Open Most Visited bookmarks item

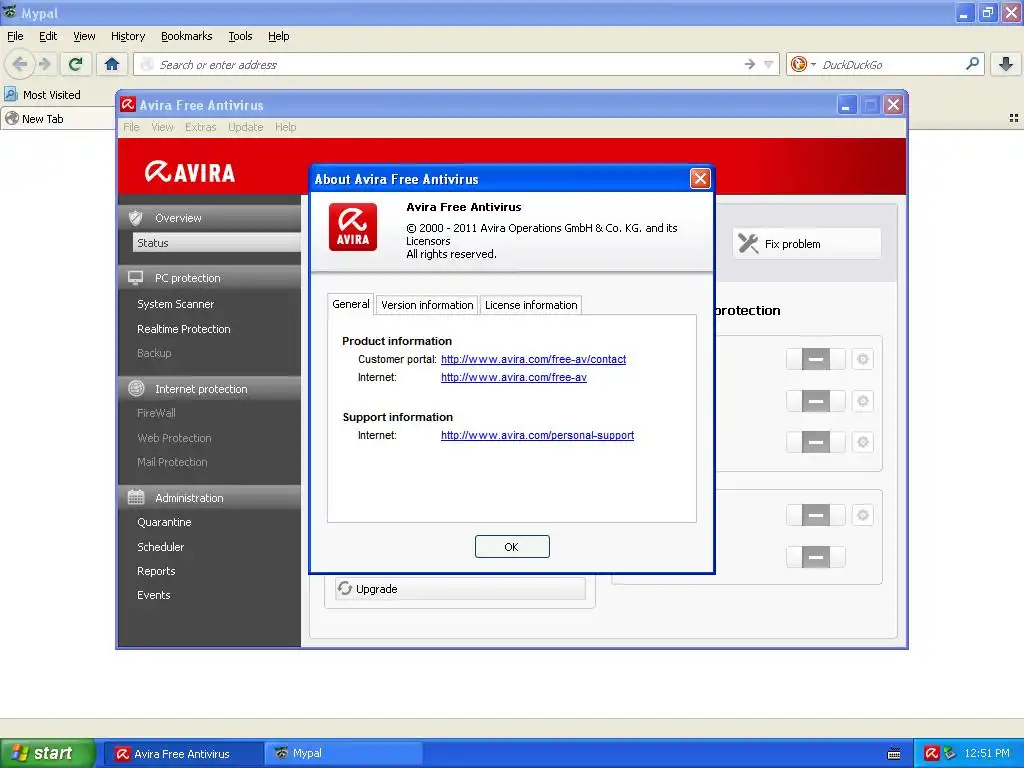point(42,95)
